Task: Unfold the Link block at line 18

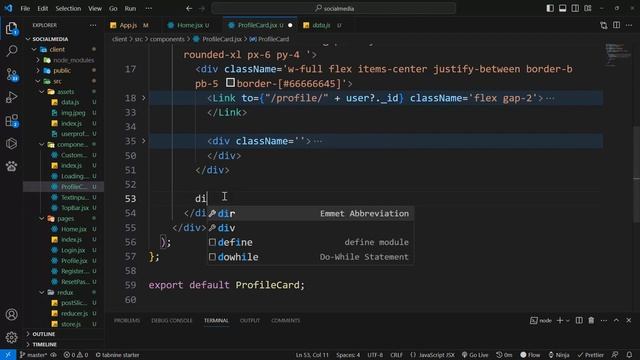Action: coord(144,98)
